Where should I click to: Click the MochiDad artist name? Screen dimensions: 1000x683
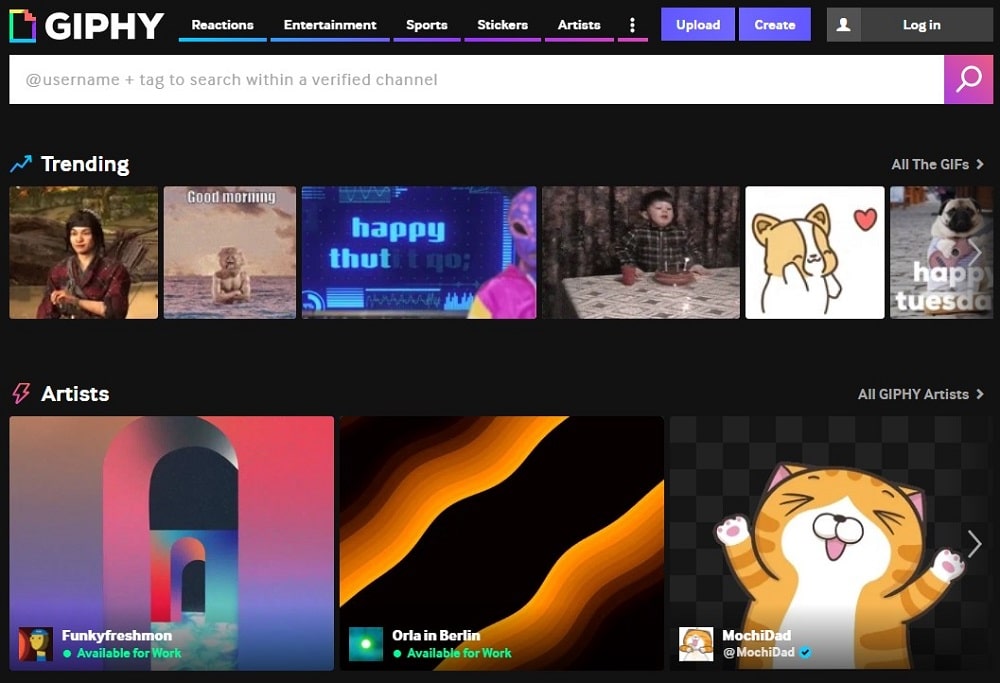[x=756, y=635]
